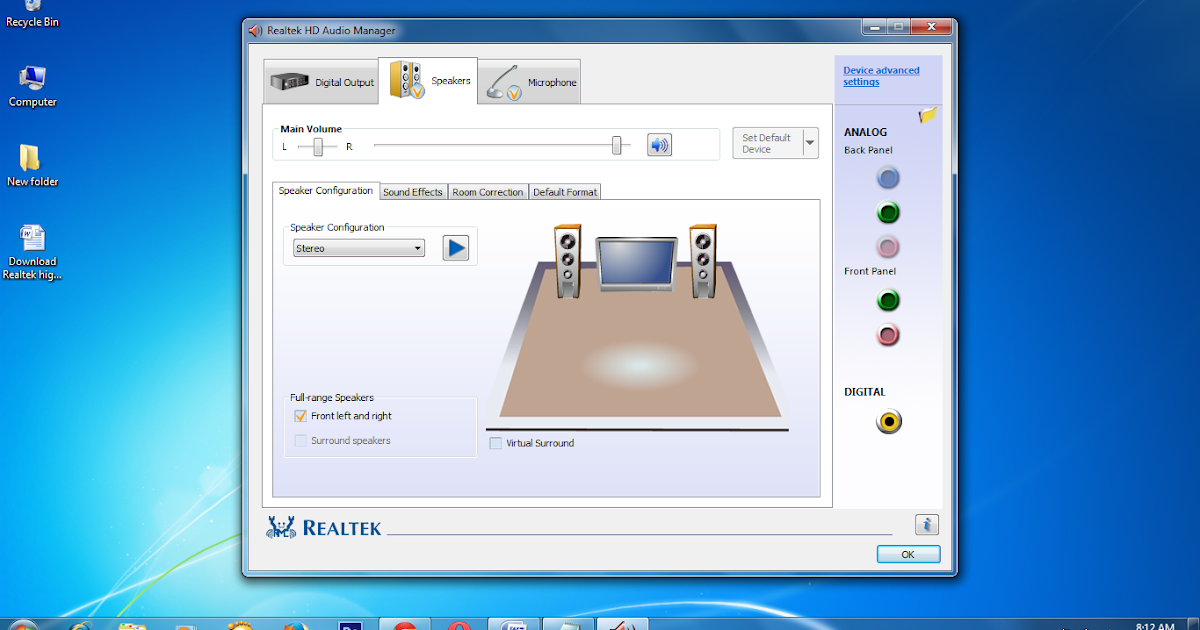Viewport: 1200px width, 630px height.
Task: Click the 'ANALOG' heading
Action: (x=865, y=132)
